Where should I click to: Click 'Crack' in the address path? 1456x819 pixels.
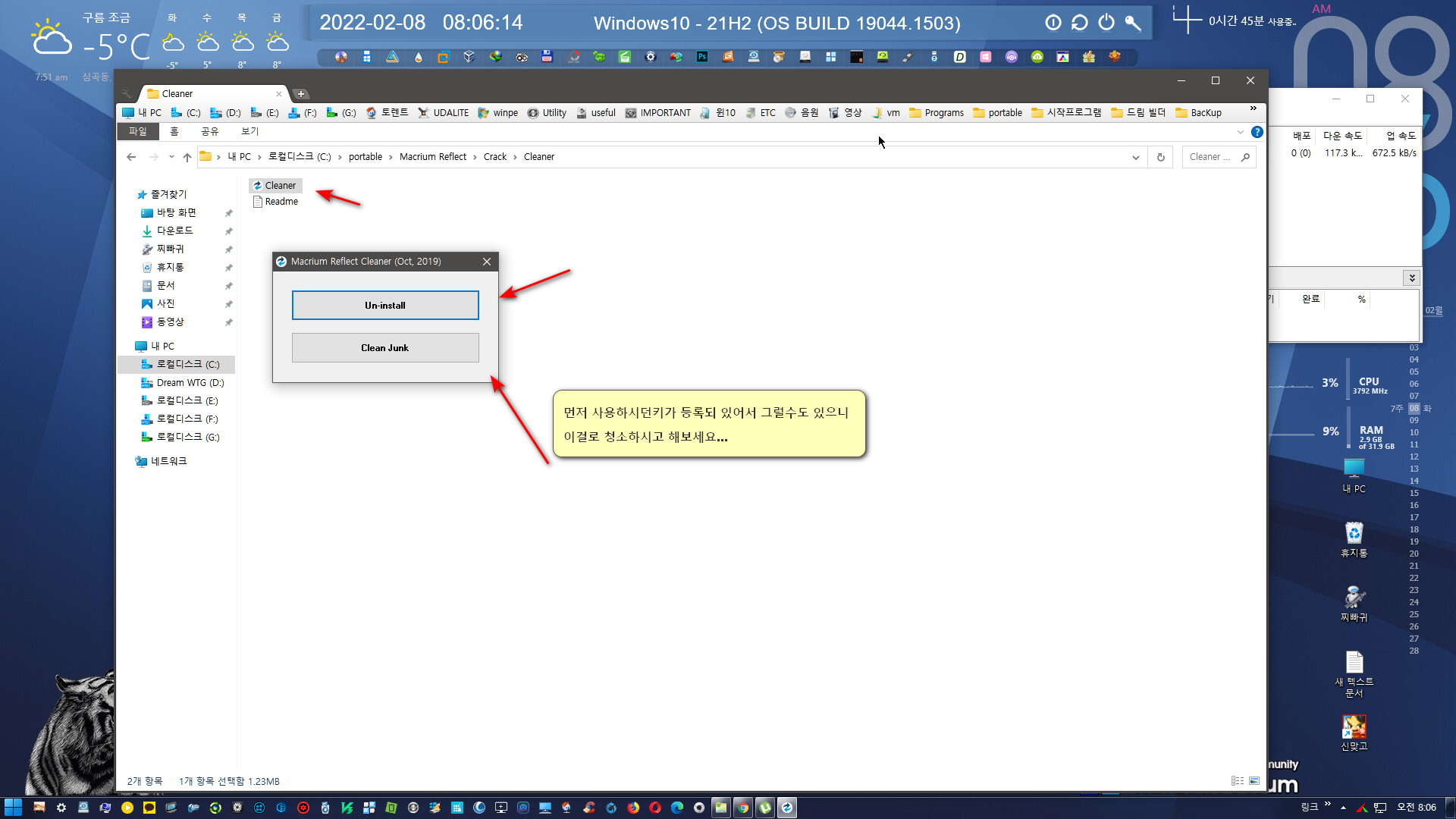495,157
